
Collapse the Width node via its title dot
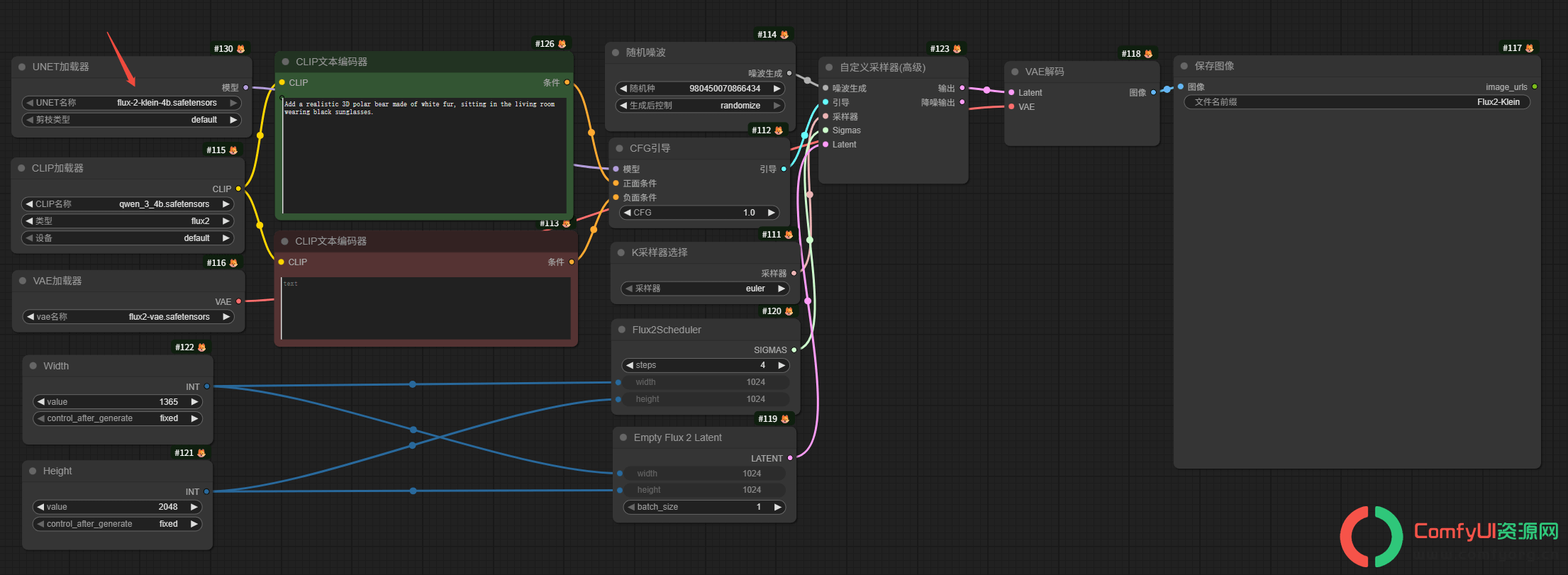[33, 366]
